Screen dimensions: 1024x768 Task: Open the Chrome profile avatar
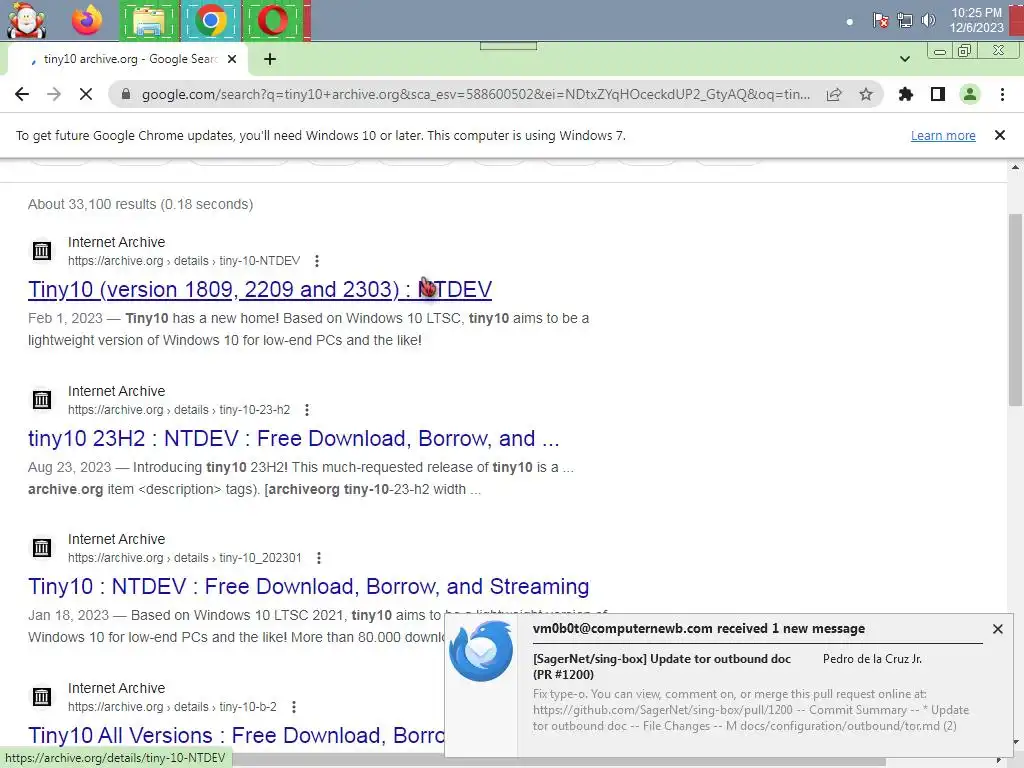coord(970,94)
